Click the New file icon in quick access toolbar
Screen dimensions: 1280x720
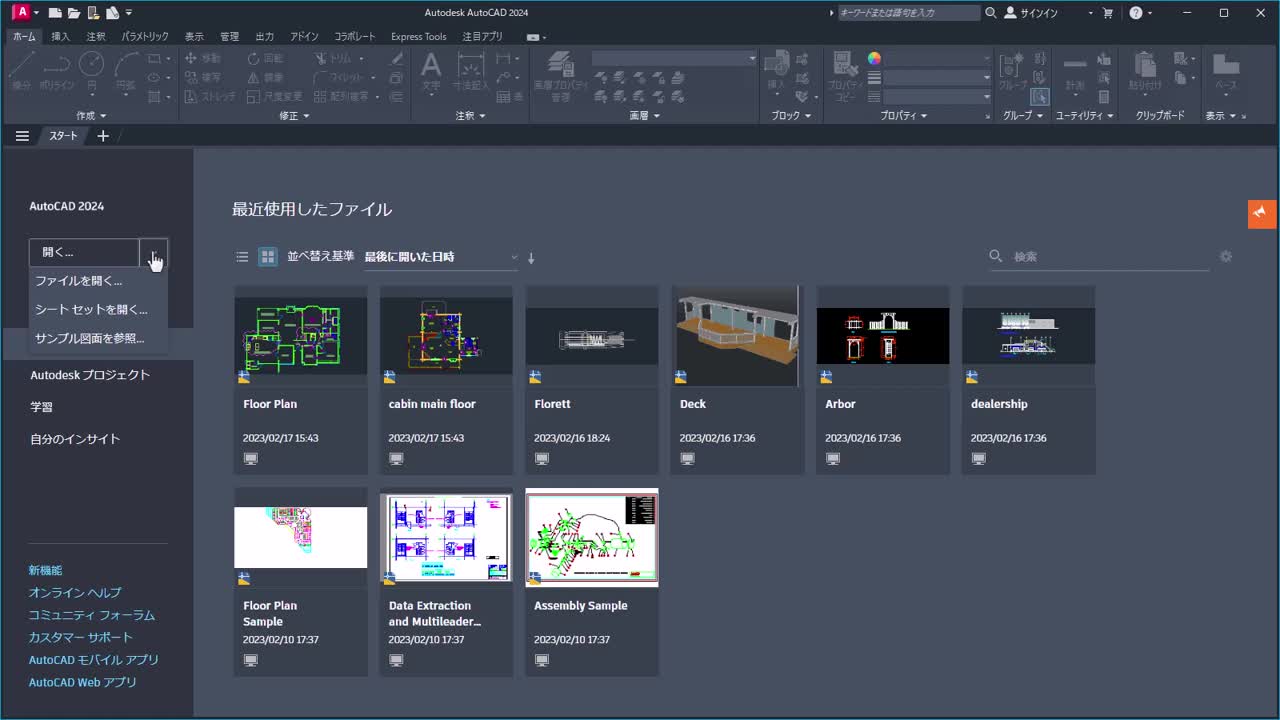coord(55,13)
